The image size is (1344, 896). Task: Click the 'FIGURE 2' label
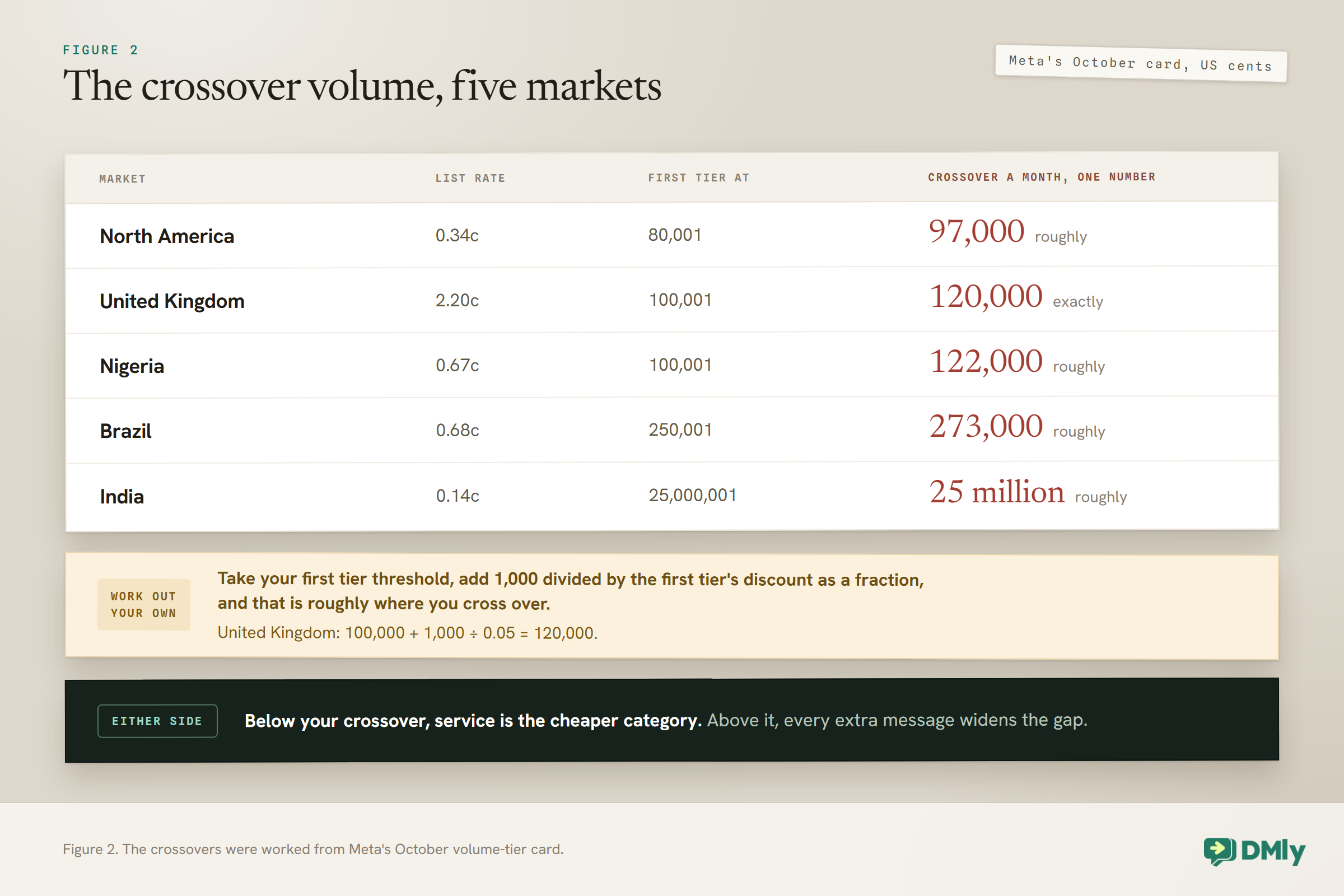click(x=101, y=50)
